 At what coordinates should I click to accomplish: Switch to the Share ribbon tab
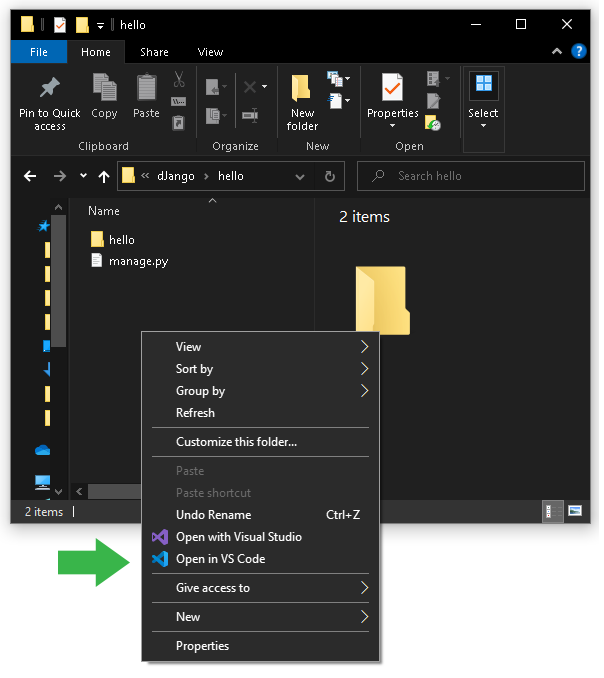coord(155,52)
